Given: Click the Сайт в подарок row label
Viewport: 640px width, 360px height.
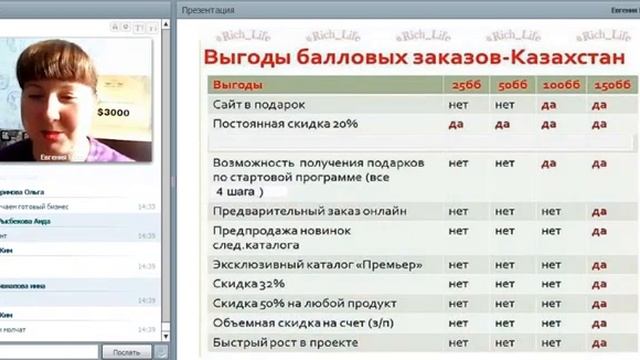Looking at the screenshot, I should (x=259, y=105).
